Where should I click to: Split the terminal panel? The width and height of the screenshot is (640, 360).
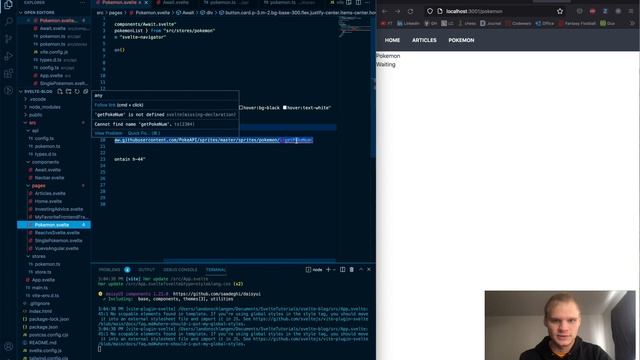pyautogui.click(x=342, y=269)
